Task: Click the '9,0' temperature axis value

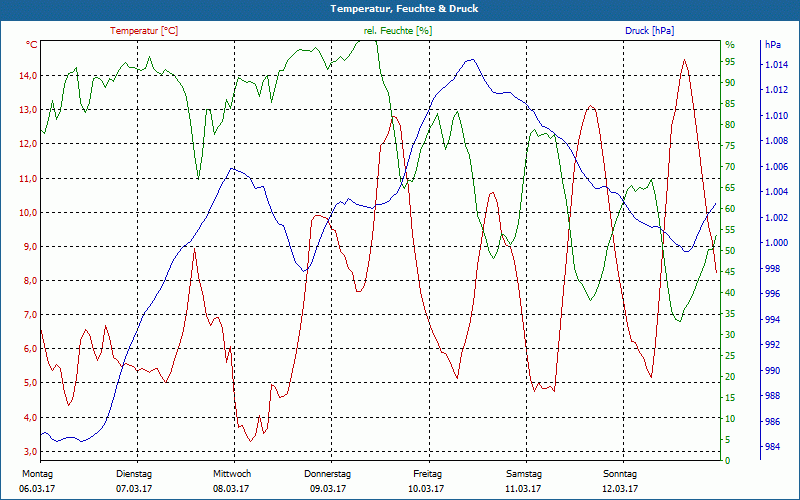Action: coord(30,246)
